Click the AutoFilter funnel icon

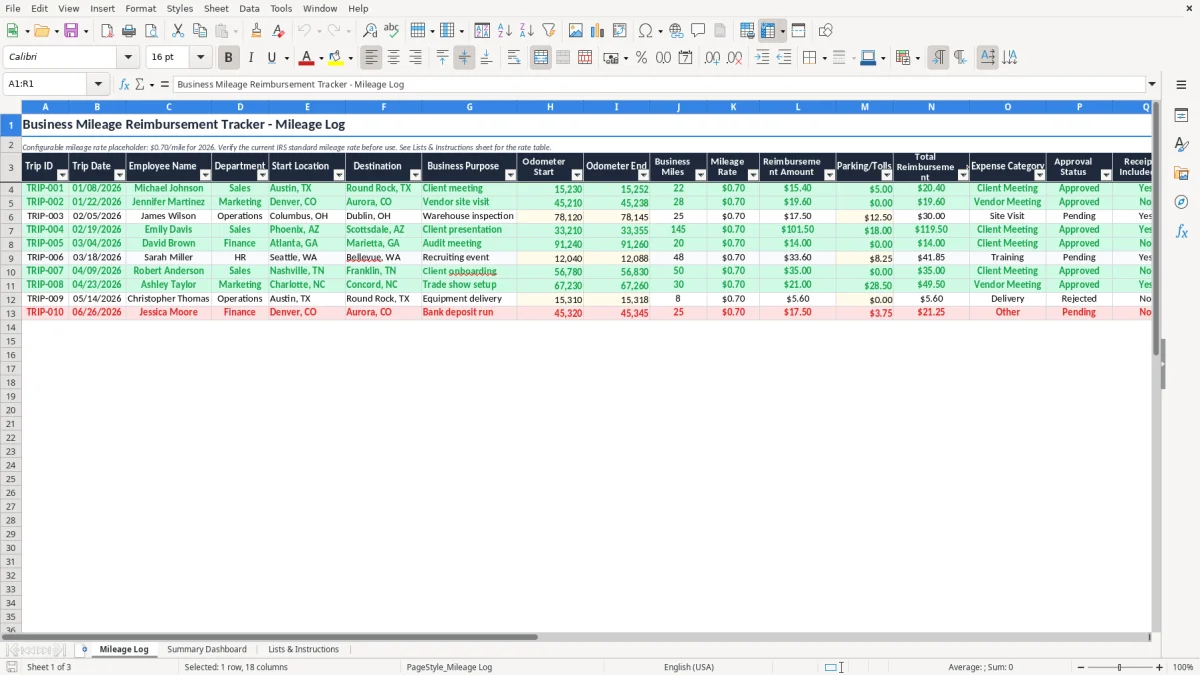(549, 31)
